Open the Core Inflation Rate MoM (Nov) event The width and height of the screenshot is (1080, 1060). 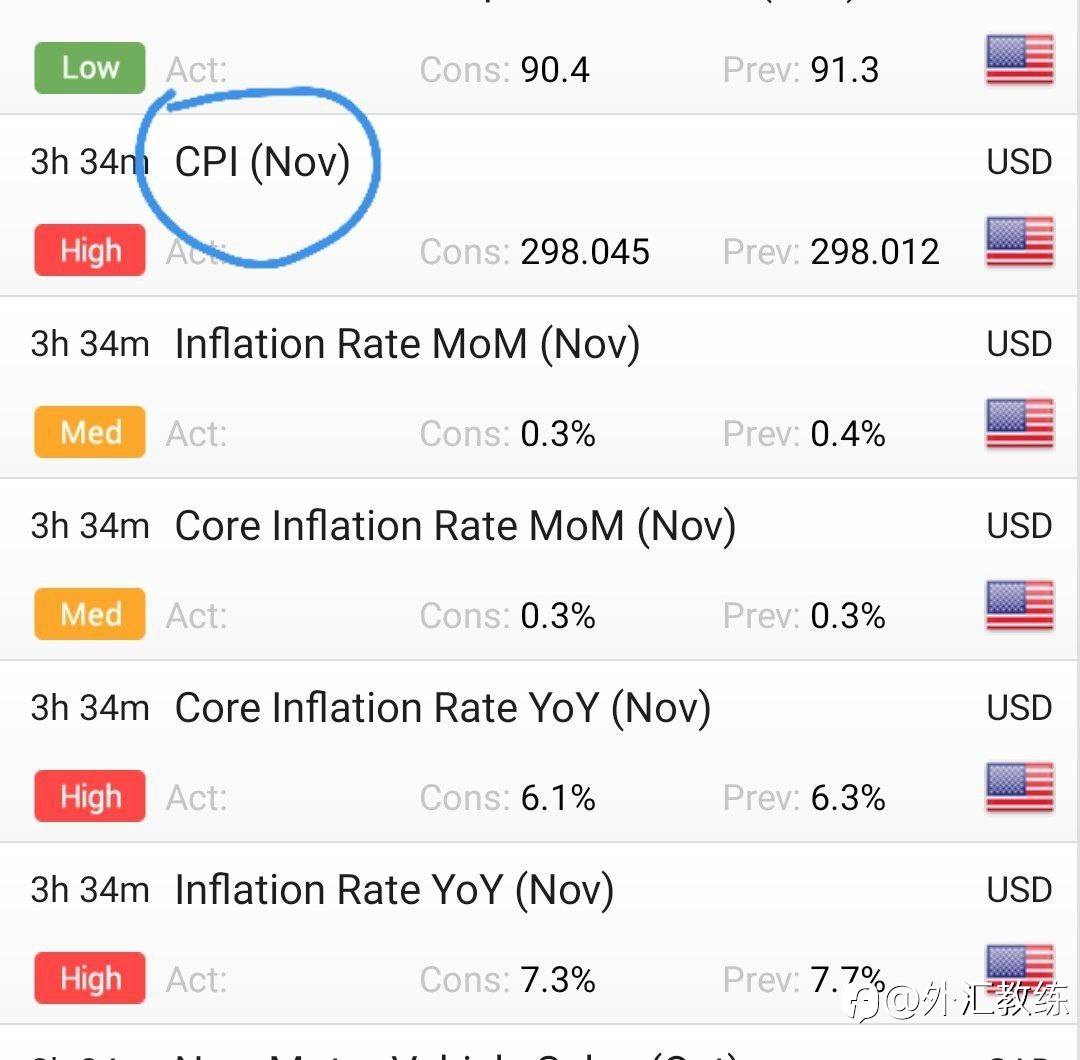pyautogui.click(x=455, y=526)
